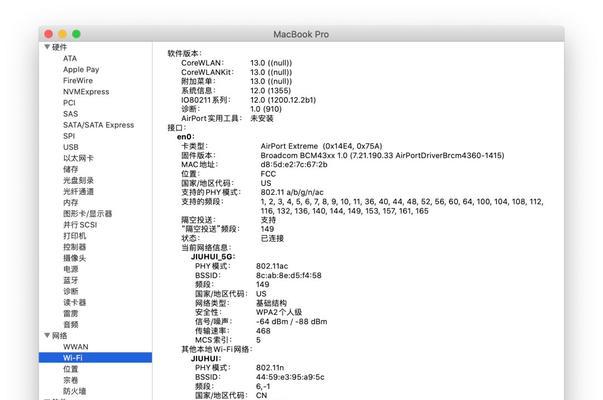Choose PCI in the sidebar

[x=69, y=103]
